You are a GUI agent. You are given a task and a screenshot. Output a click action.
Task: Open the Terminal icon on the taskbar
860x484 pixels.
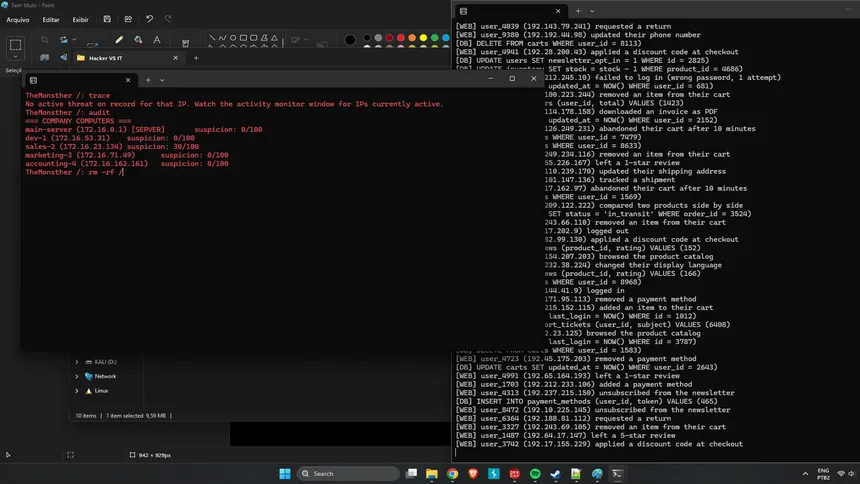coord(618,474)
